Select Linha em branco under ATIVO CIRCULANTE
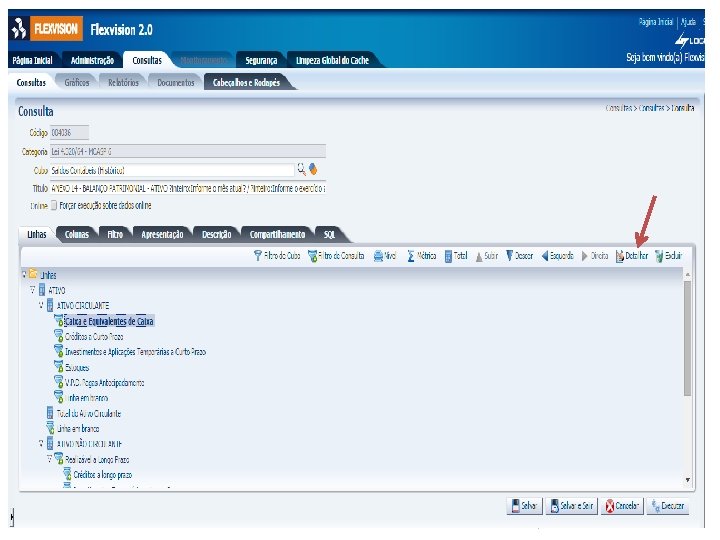The image size is (720, 540). coord(87,398)
